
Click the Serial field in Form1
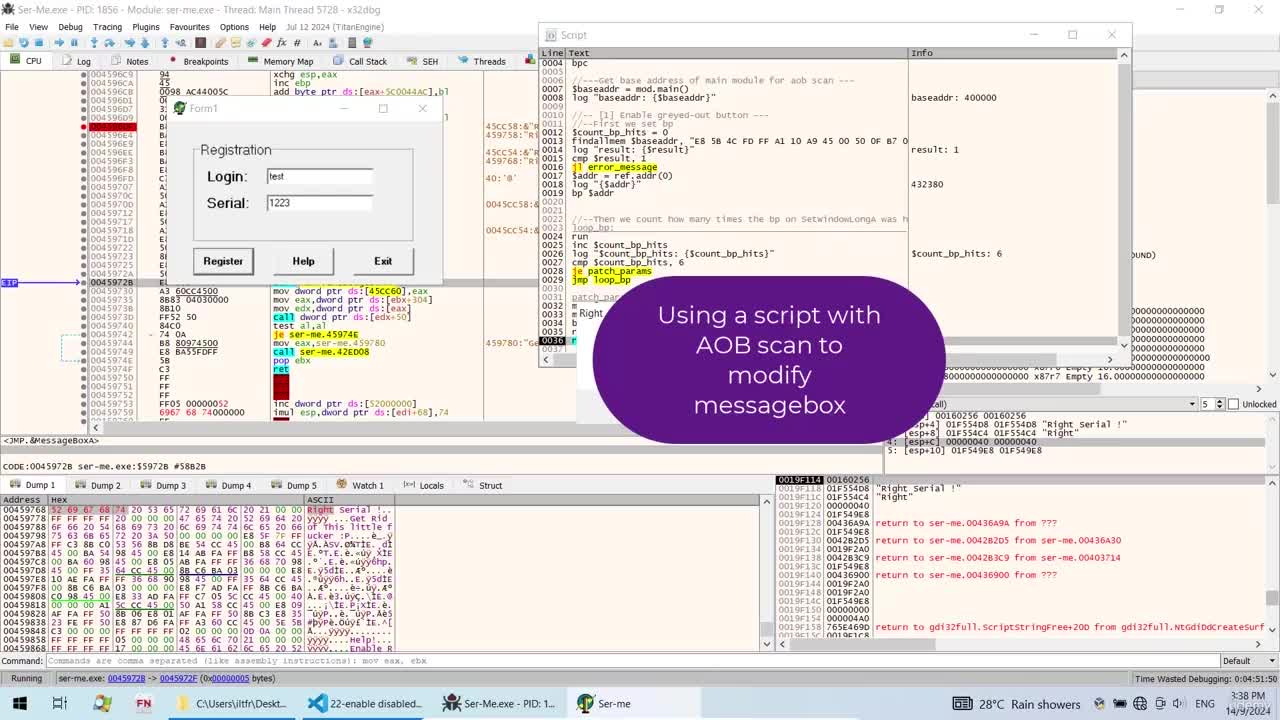[x=320, y=202]
